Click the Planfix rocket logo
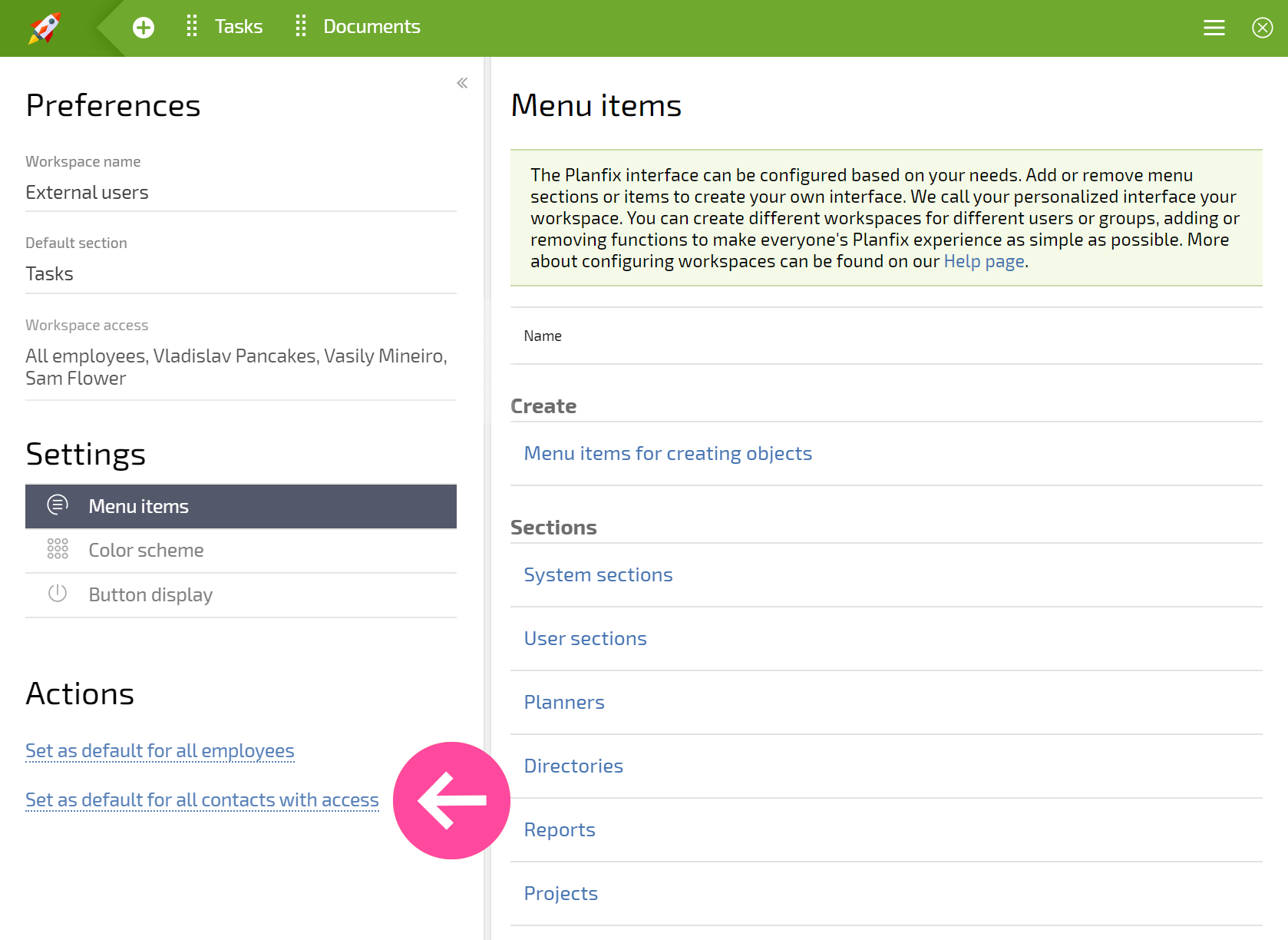This screenshot has height=940, width=1288. [45, 28]
